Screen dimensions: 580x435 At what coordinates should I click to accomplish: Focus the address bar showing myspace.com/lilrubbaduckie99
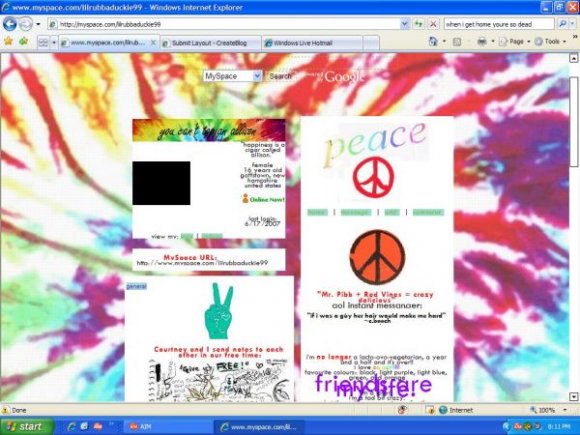coord(225,24)
